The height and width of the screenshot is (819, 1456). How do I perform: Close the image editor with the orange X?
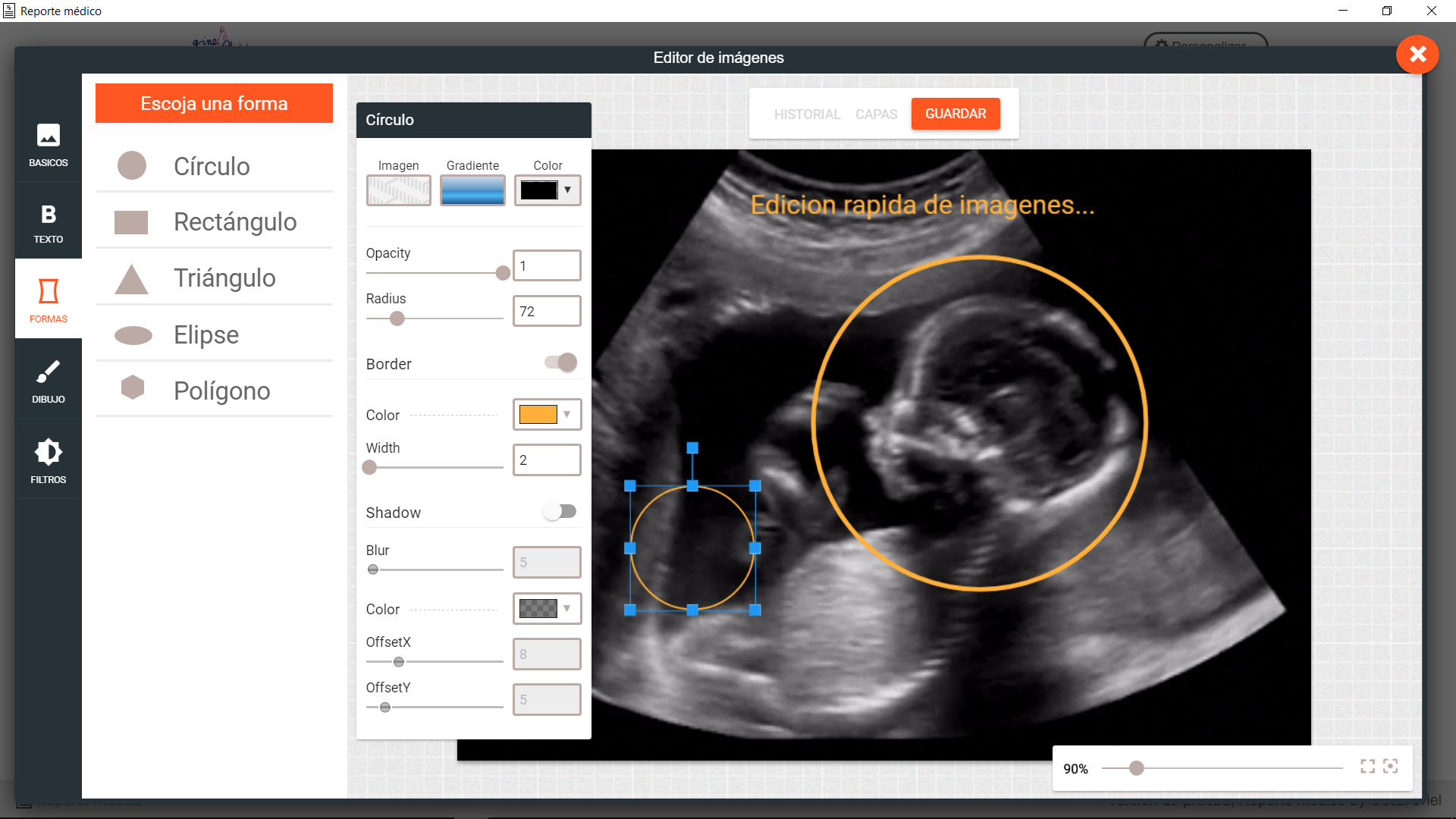click(1417, 55)
